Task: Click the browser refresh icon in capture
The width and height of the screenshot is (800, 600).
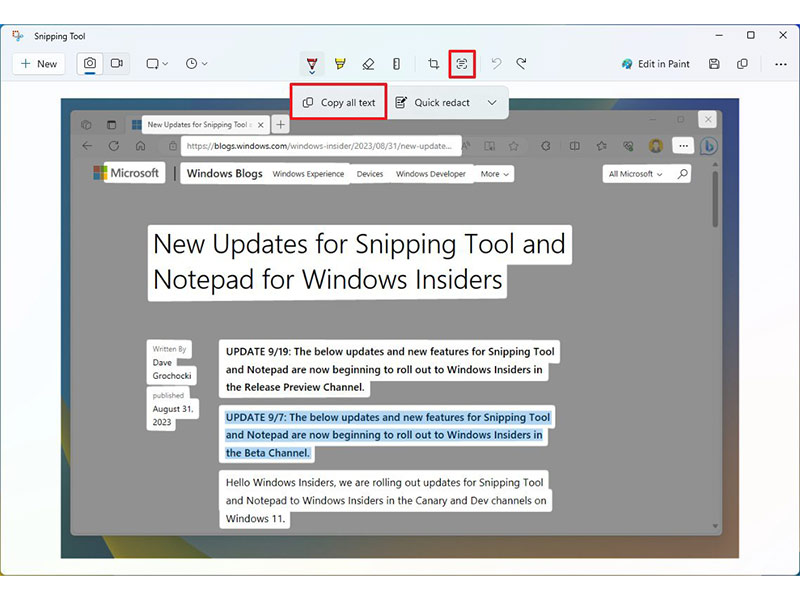Action: pyautogui.click(x=114, y=146)
